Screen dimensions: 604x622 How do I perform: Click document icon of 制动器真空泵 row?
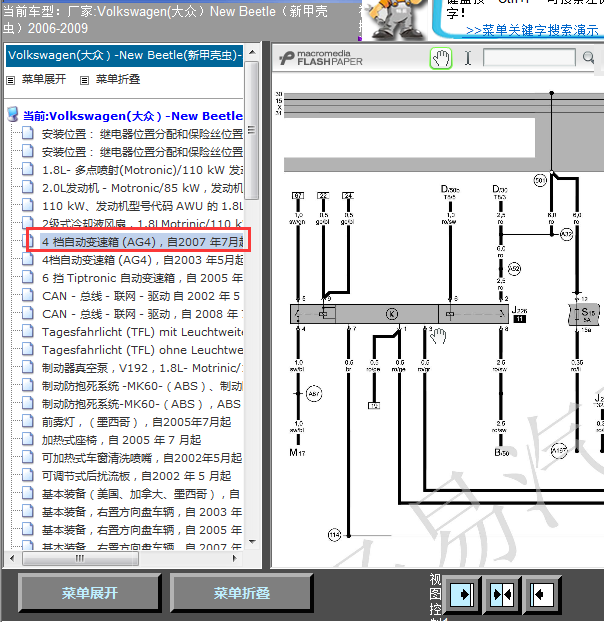click(28, 367)
